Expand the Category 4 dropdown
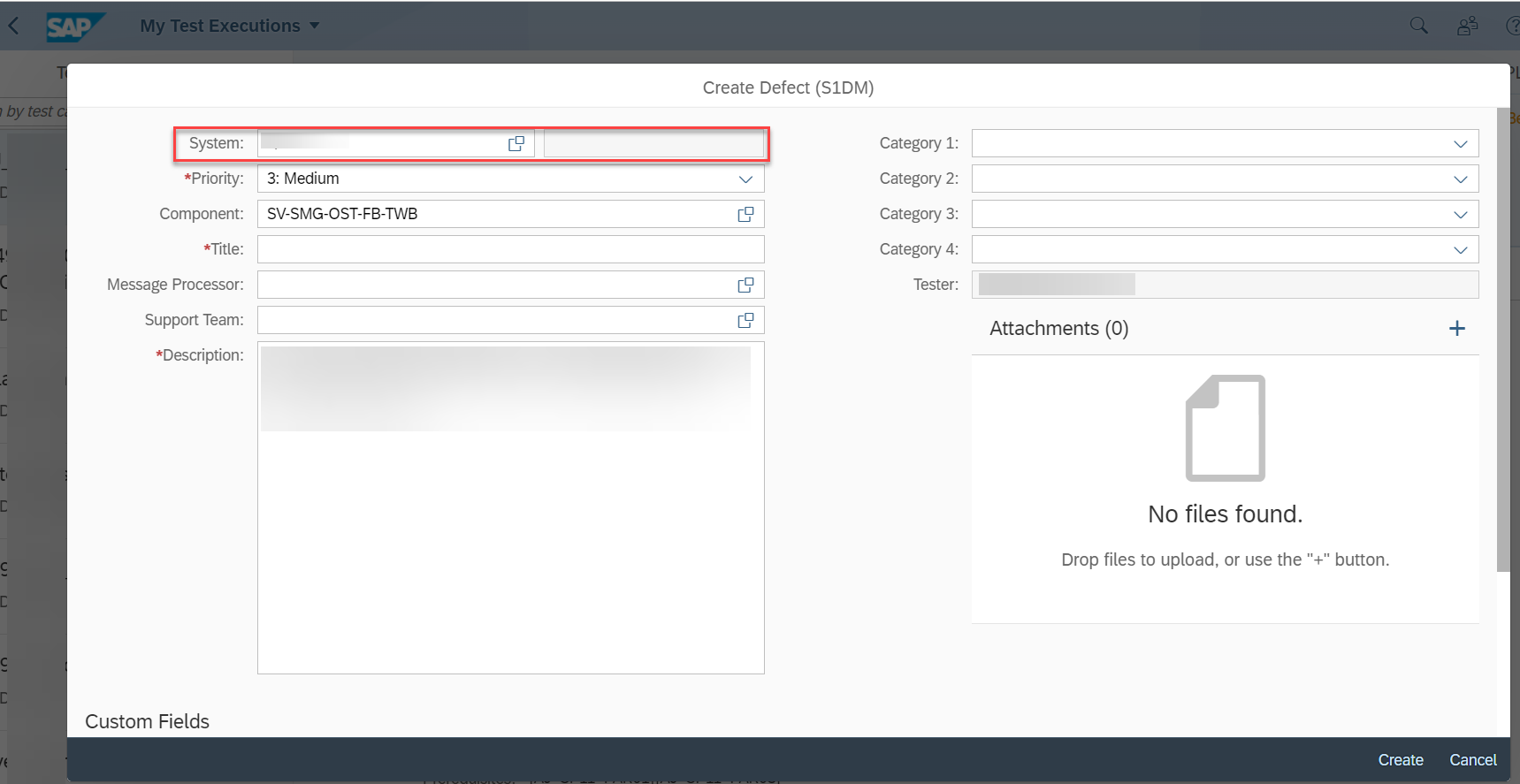1520x784 pixels. coord(1461,249)
